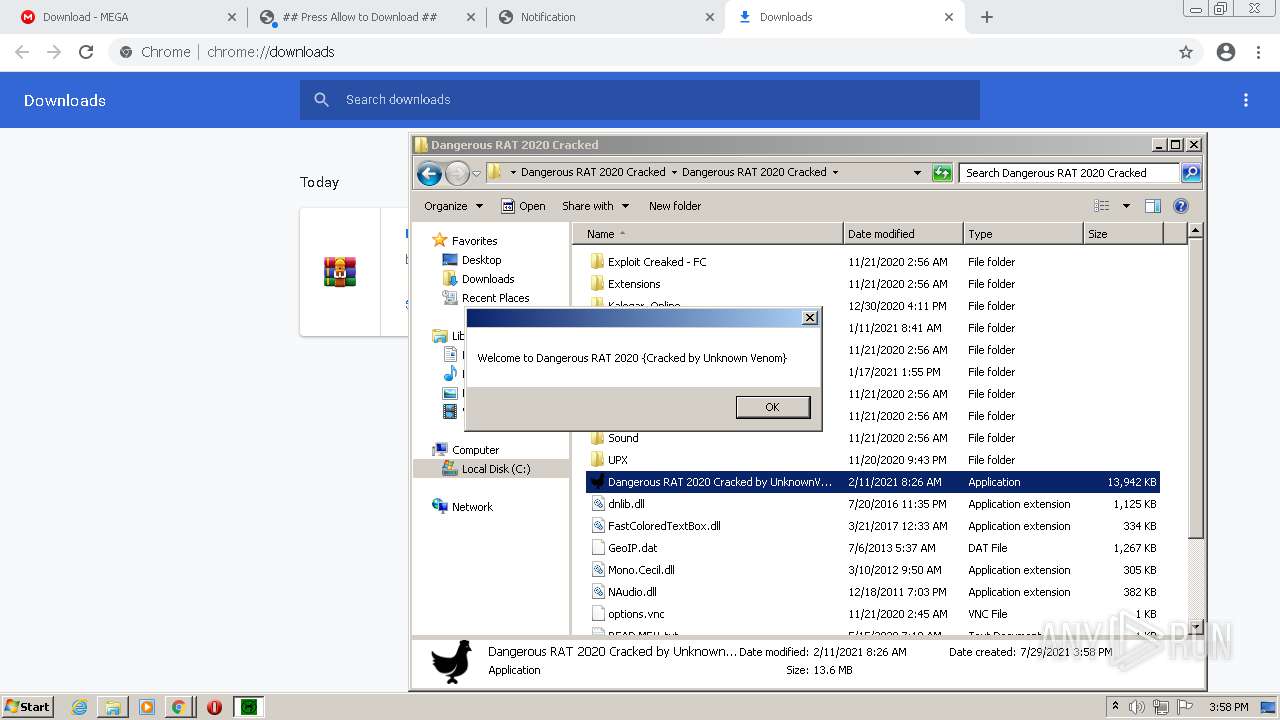Close the welcome message dialog

click(810, 318)
